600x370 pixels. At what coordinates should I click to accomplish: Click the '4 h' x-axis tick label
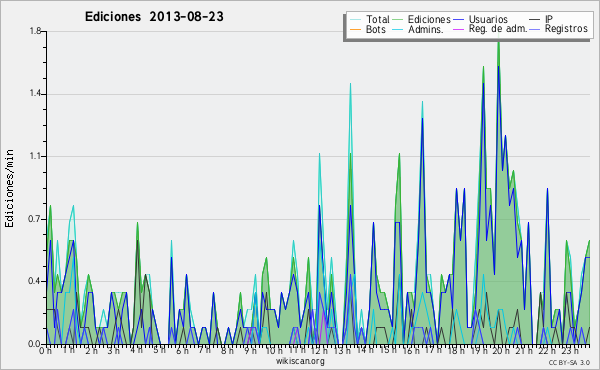(136, 350)
